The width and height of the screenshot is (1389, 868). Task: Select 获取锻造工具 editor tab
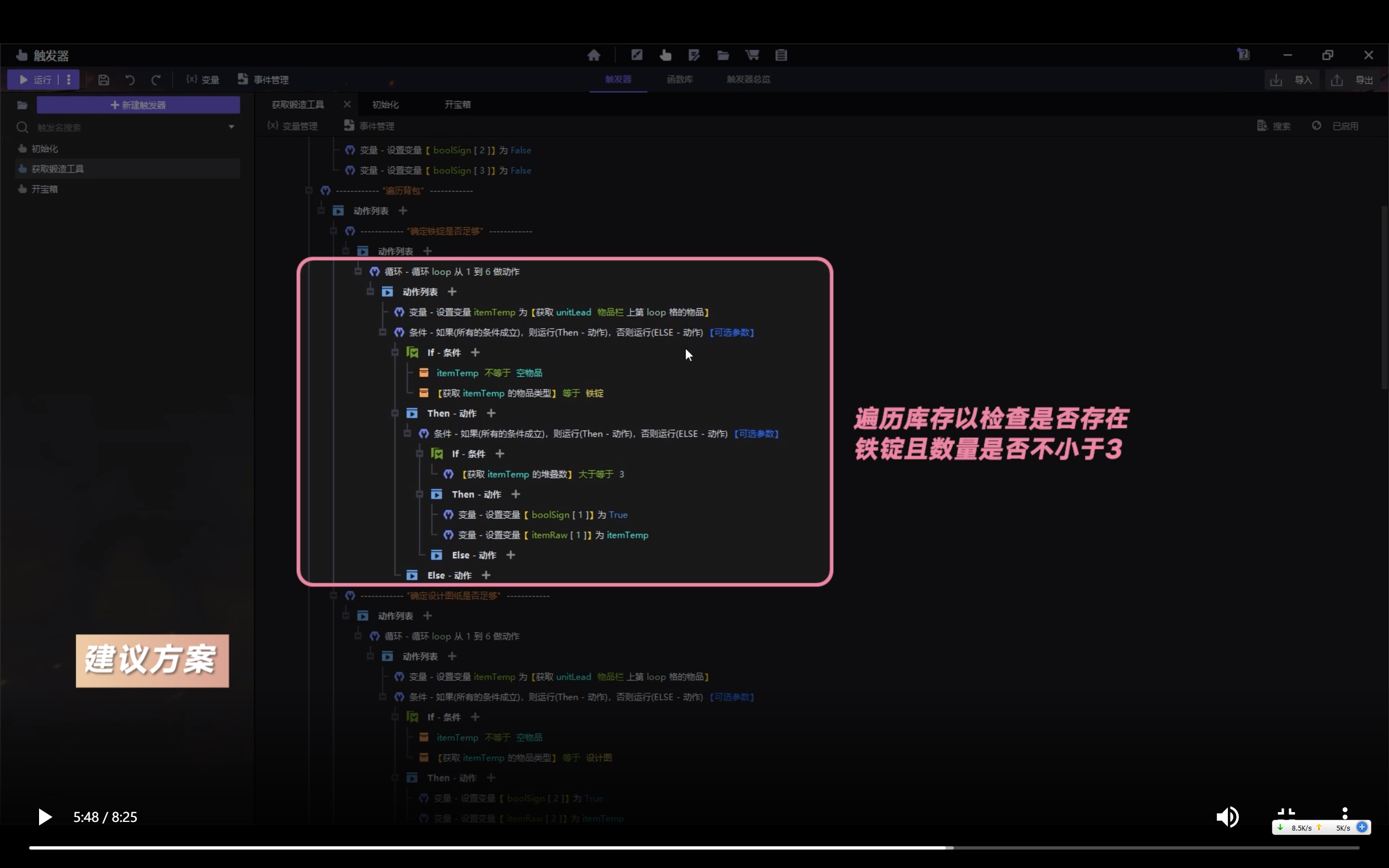coord(298,105)
